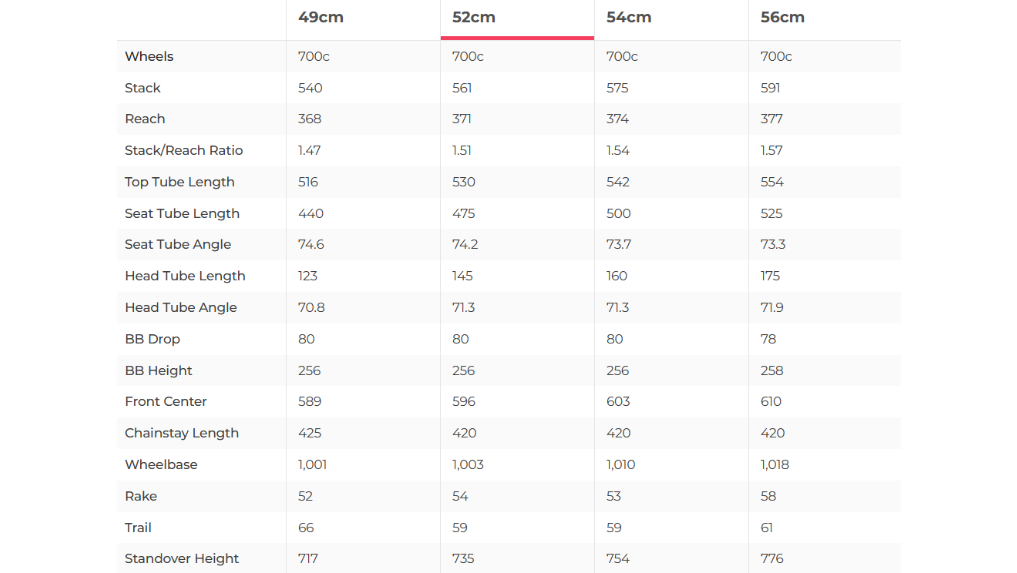Click the Wheels row label

(149, 56)
